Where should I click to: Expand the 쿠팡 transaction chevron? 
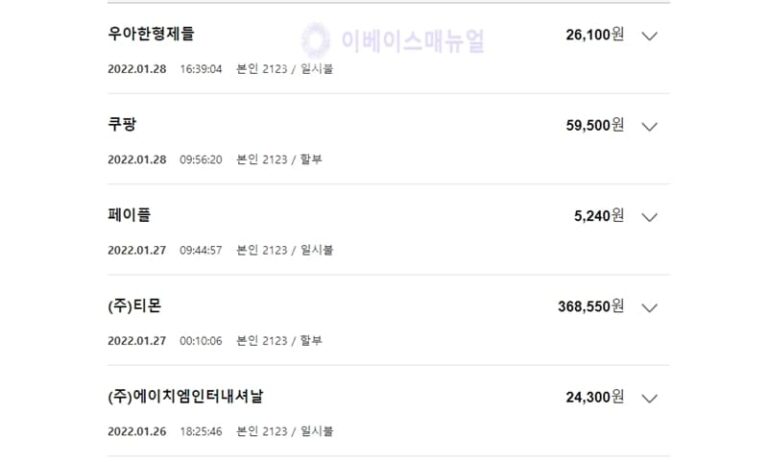point(649,126)
